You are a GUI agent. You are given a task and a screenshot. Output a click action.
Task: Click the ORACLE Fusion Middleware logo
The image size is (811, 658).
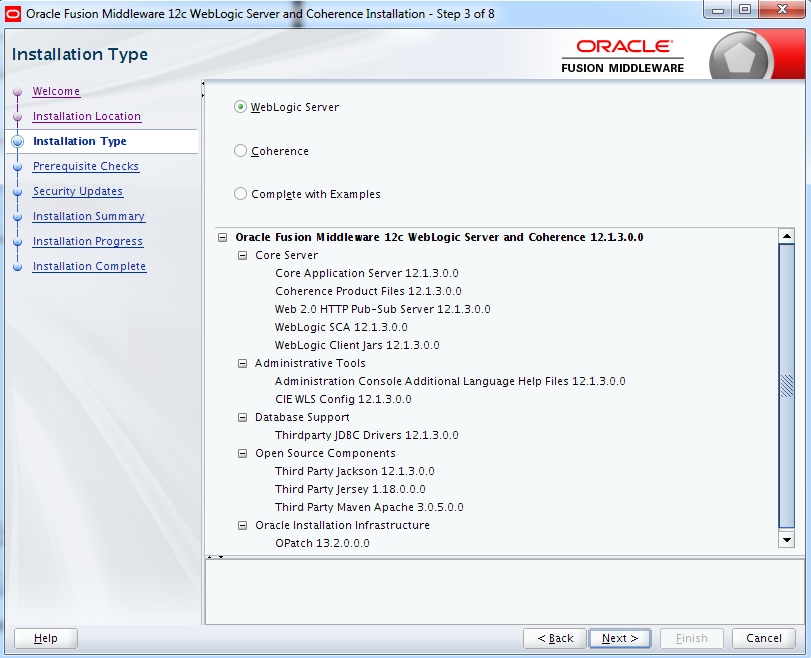coord(622,46)
